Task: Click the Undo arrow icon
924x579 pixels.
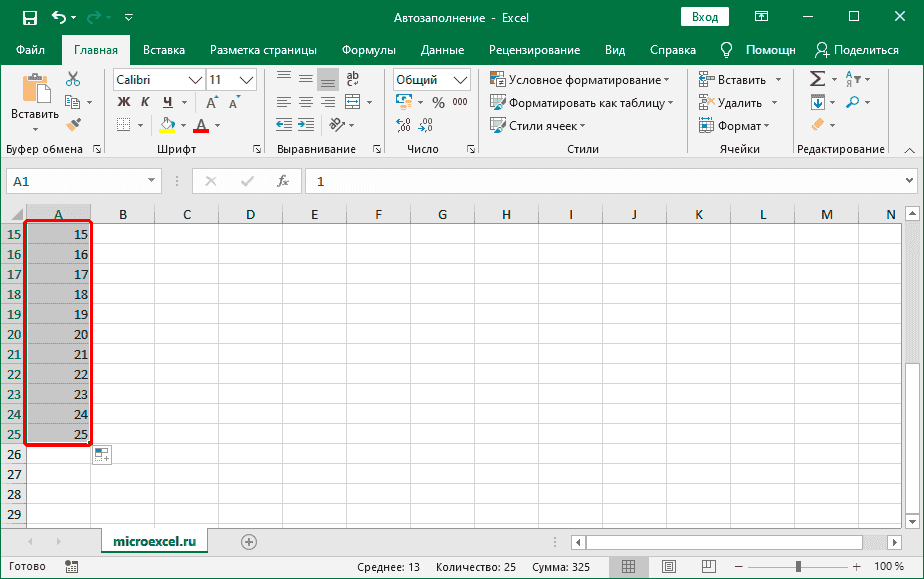Action: click(x=59, y=17)
